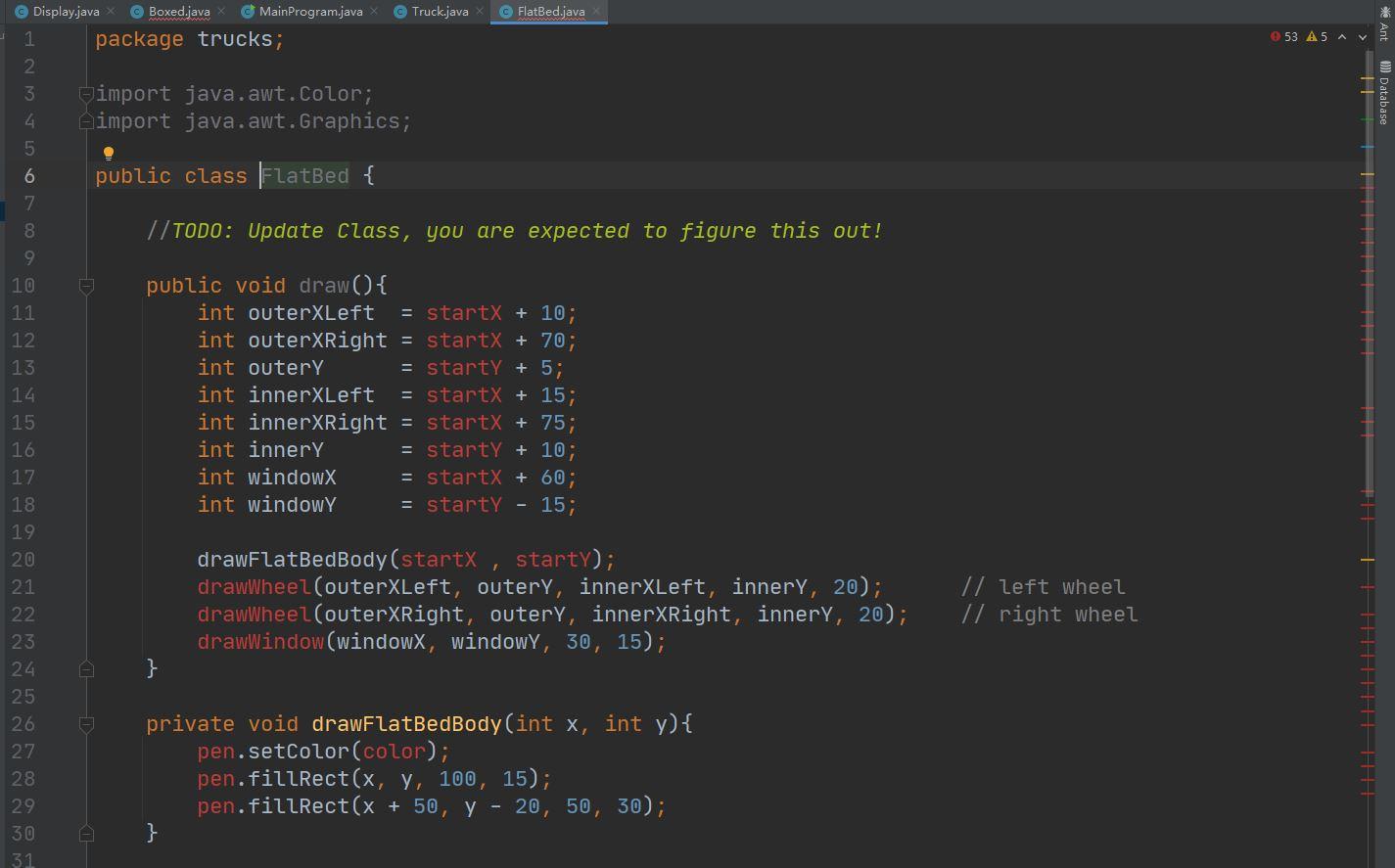
Task: Close the MainProgram.java tab
Action: click(x=374, y=12)
